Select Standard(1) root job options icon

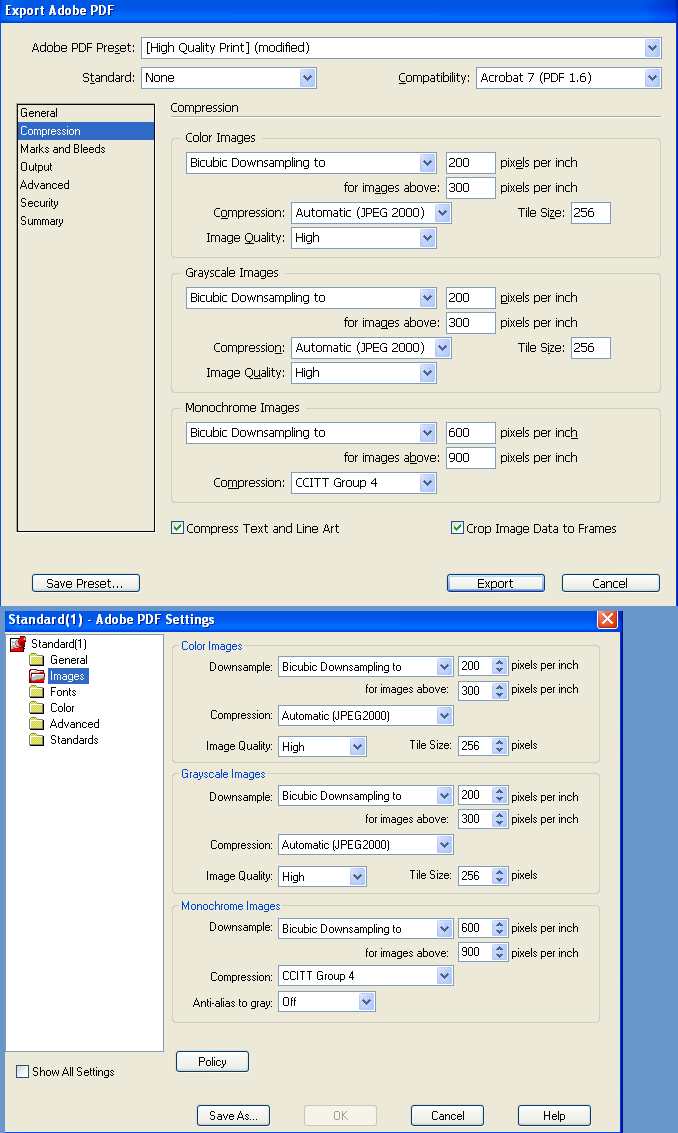pos(18,644)
